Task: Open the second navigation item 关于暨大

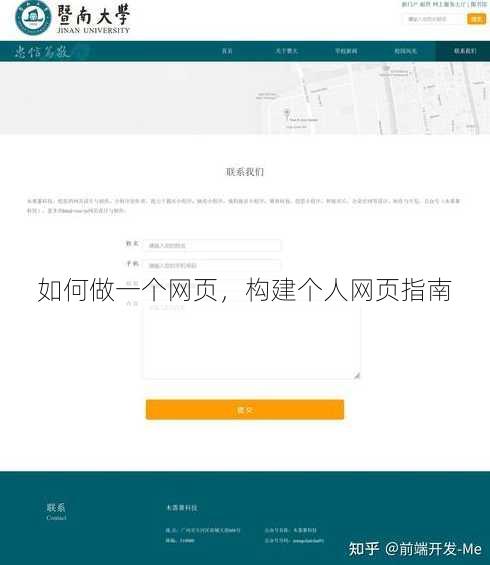Action: point(286,51)
